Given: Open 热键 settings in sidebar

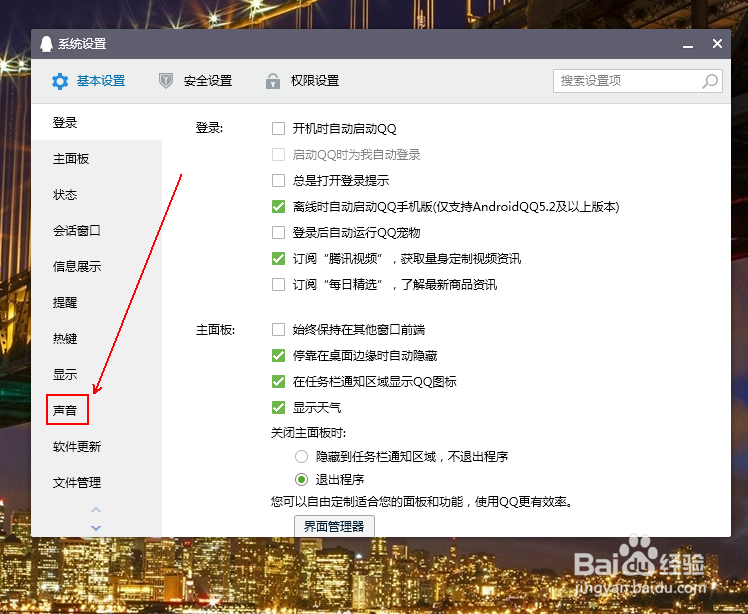Looking at the screenshot, I should [96, 338].
